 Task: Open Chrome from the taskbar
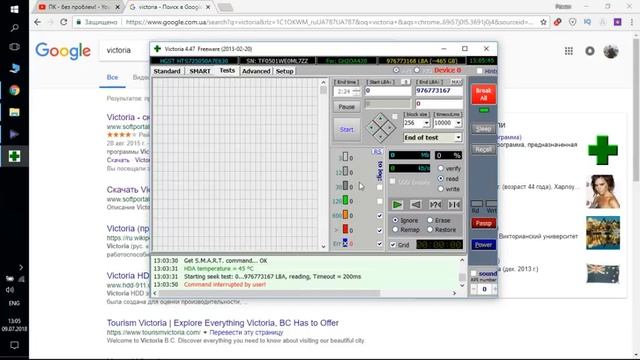click(14, 90)
